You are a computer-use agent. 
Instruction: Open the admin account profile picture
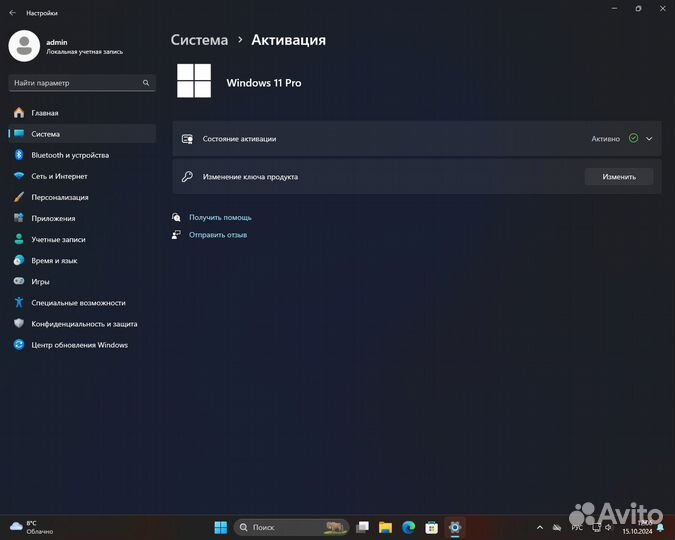pos(24,46)
